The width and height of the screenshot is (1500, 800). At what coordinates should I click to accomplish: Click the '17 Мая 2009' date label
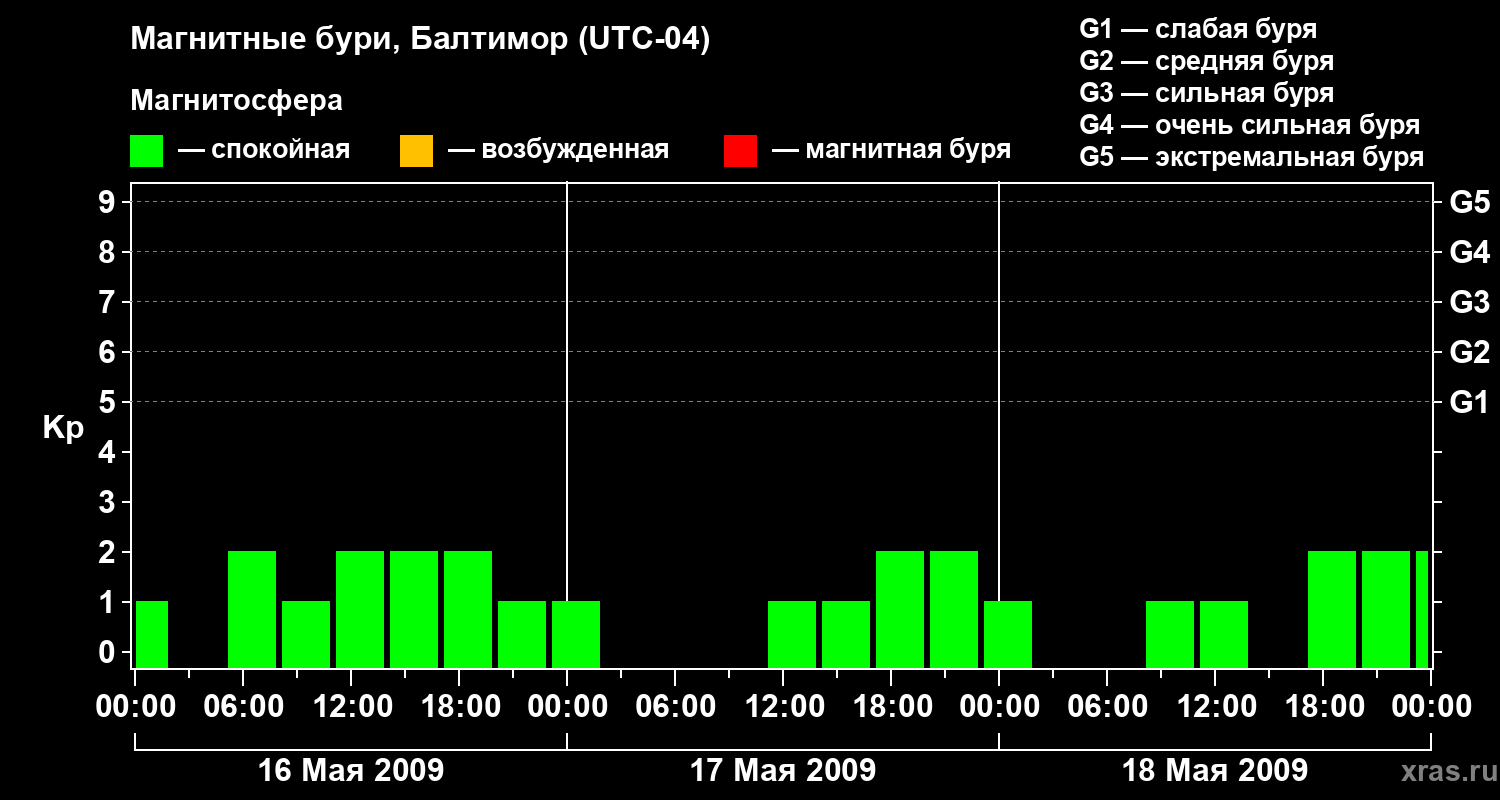tap(783, 770)
